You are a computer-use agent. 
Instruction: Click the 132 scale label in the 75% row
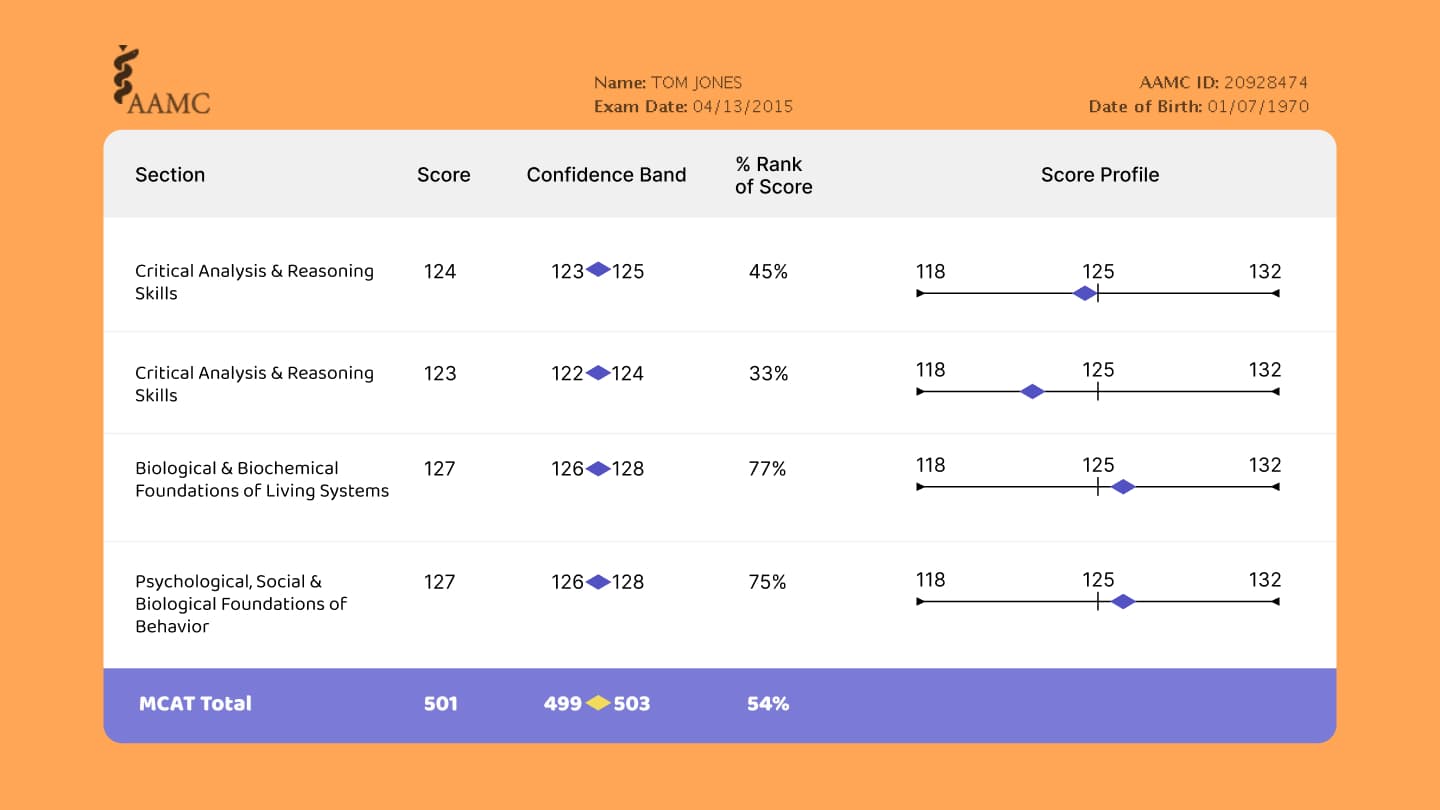1265,580
